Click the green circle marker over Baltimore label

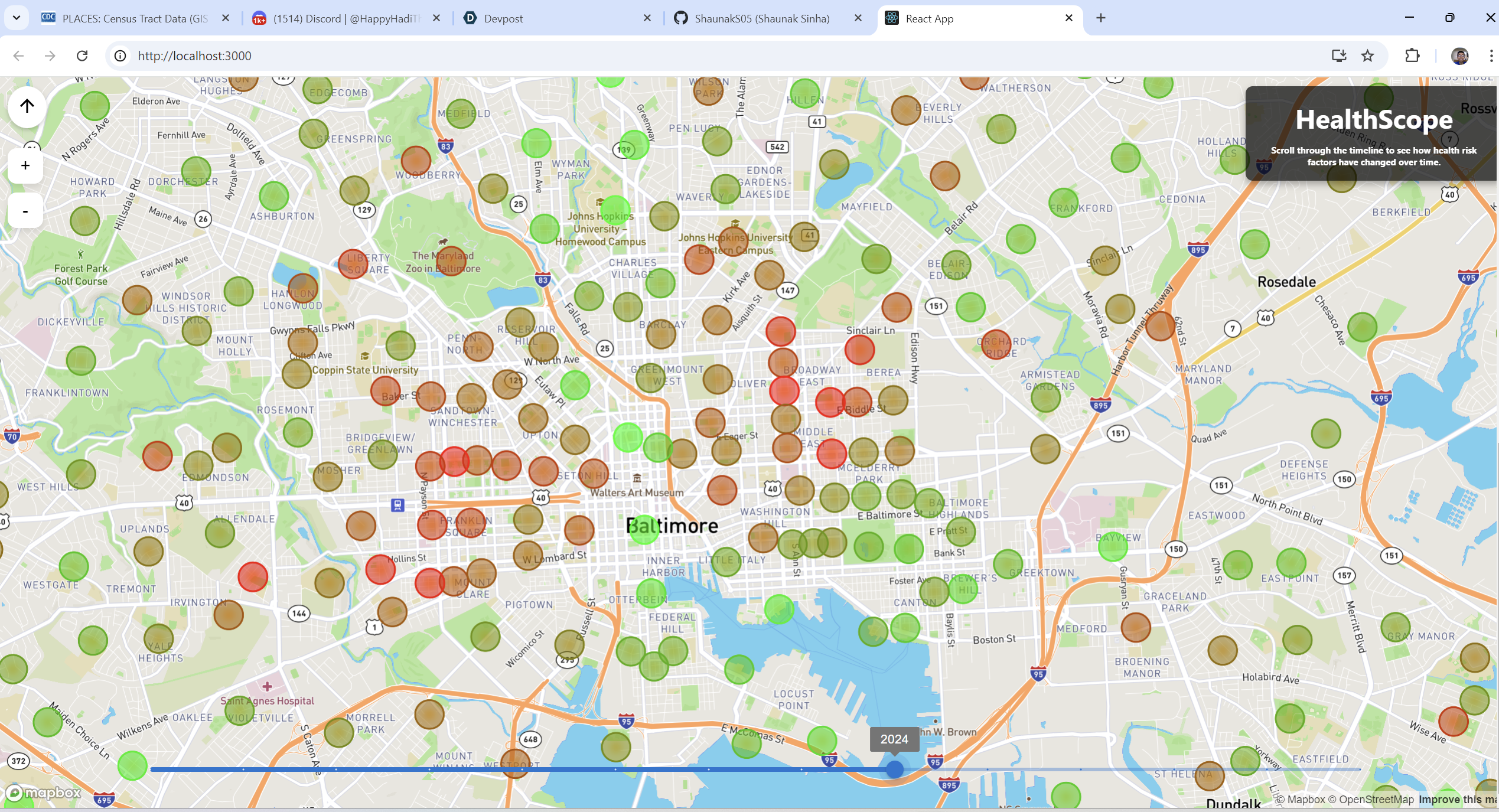click(x=644, y=530)
